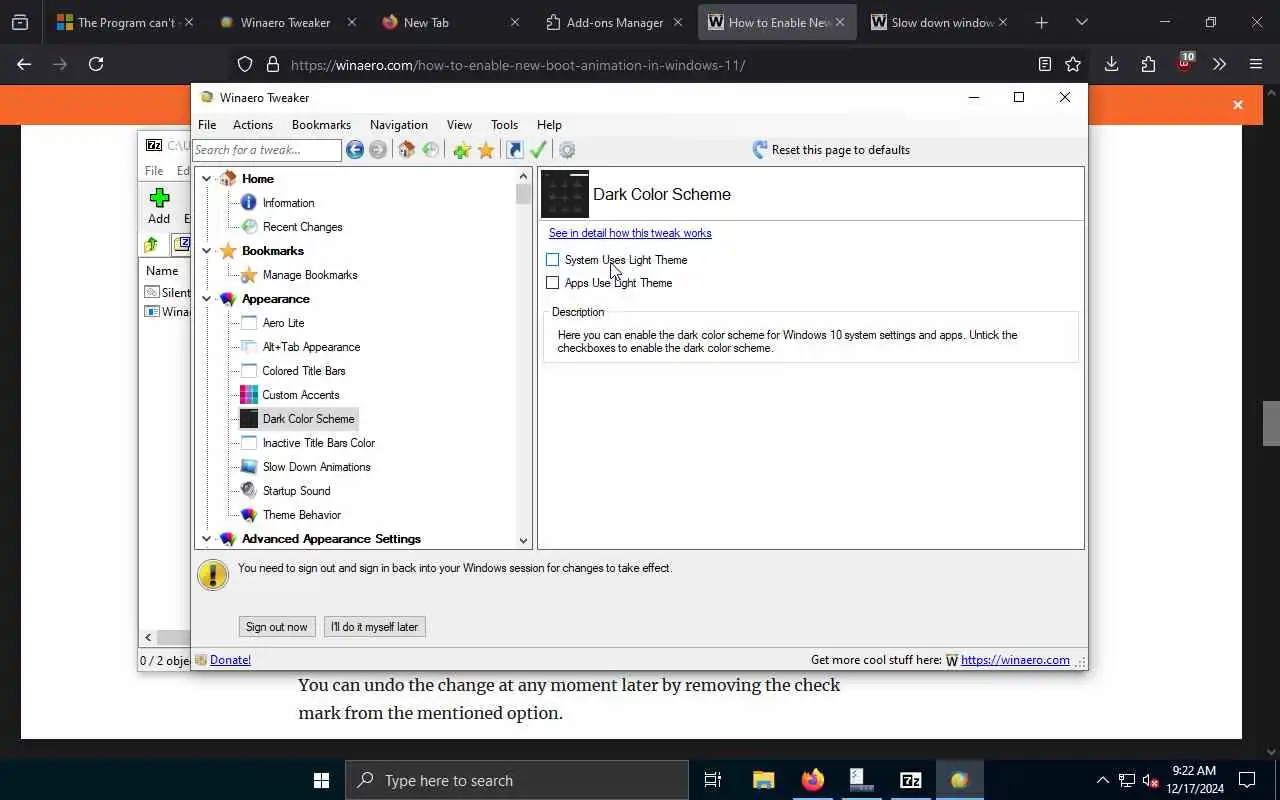The height and width of the screenshot is (800, 1280).
Task: Select Theme Behavior tree item
Action: tap(301, 515)
